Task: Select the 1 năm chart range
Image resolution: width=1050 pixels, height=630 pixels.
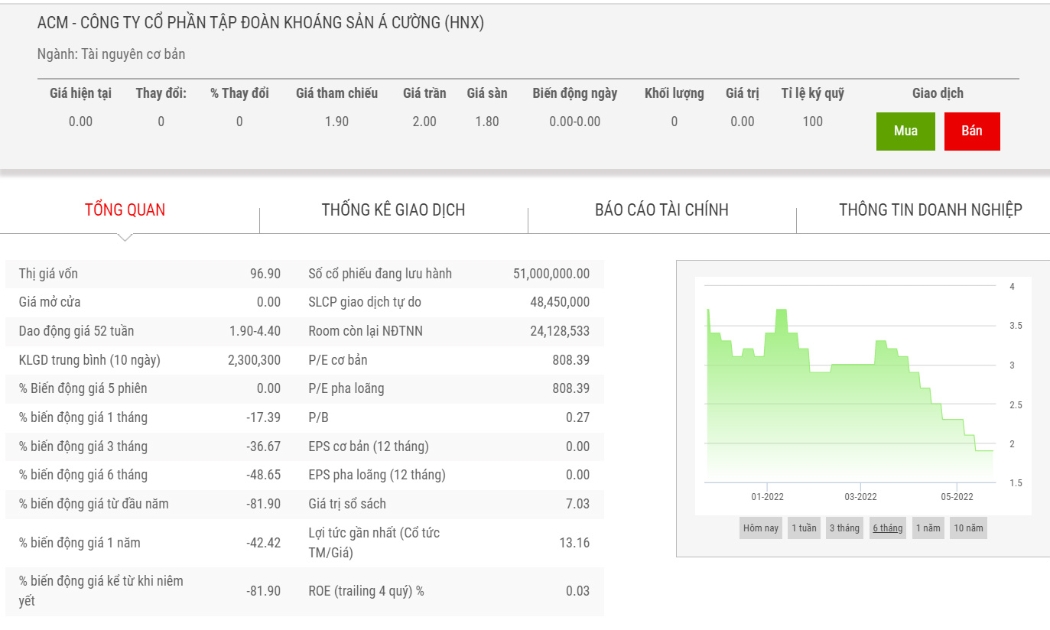Action: click(x=928, y=528)
